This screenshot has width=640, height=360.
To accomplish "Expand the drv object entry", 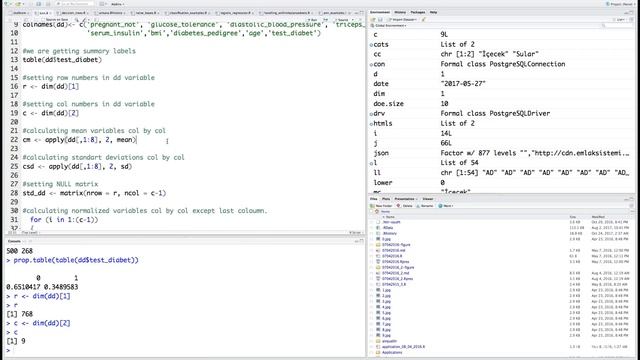I will click(x=371, y=114).
